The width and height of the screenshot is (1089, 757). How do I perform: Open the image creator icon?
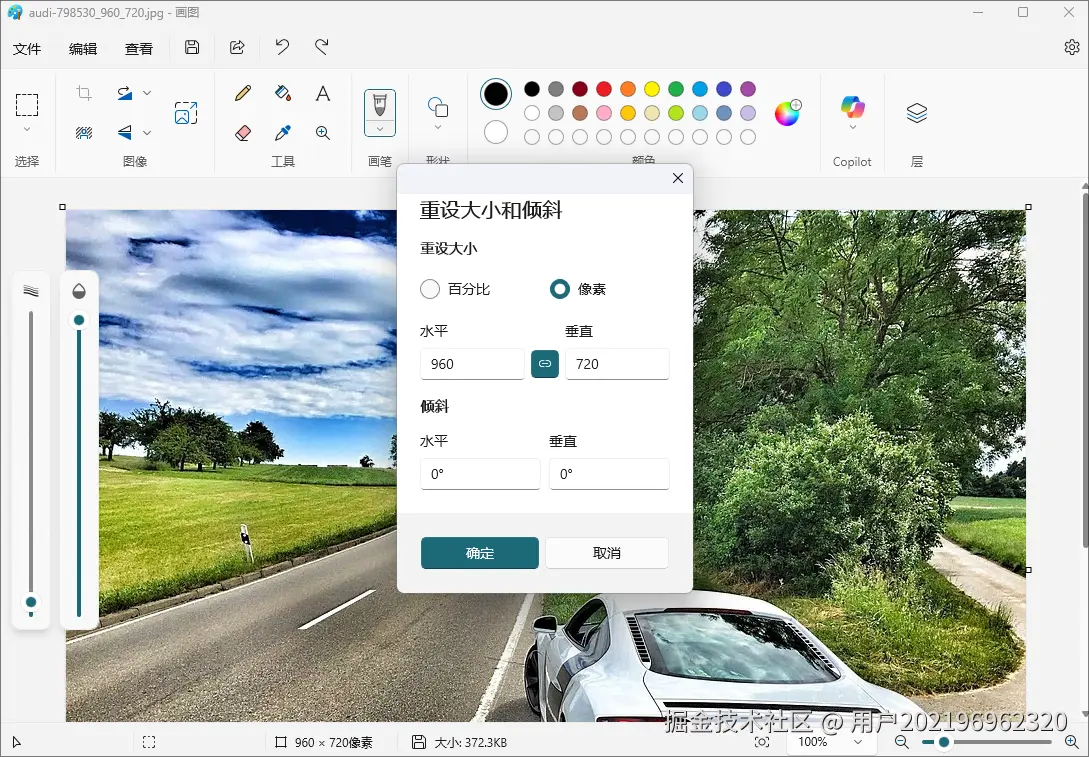pyautogui.click(x=186, y=113)
